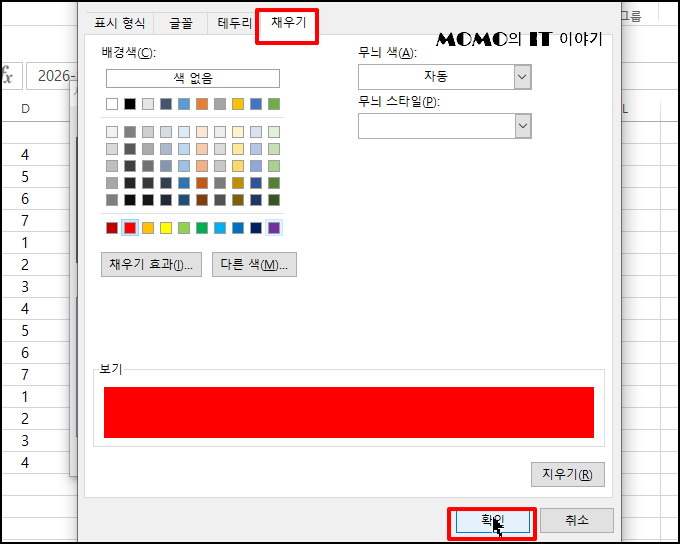The width and height of the screenshot is (680, 544).
Task: Pick the royal blue theme color in top row
Action: pos(256,104)
